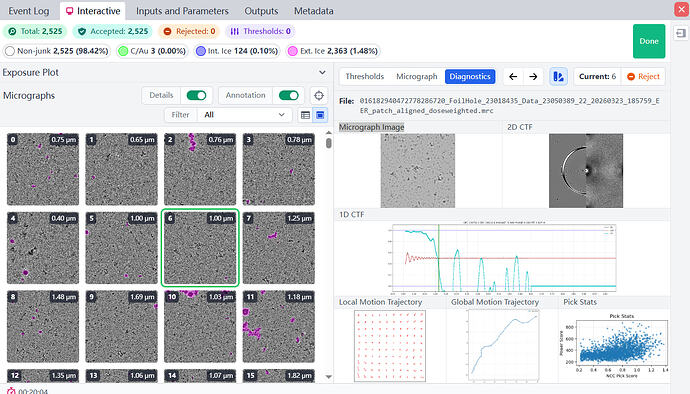Switch to the Event Log tab
This screenshot has height=394, width=690.
click(x=29, y=11)
